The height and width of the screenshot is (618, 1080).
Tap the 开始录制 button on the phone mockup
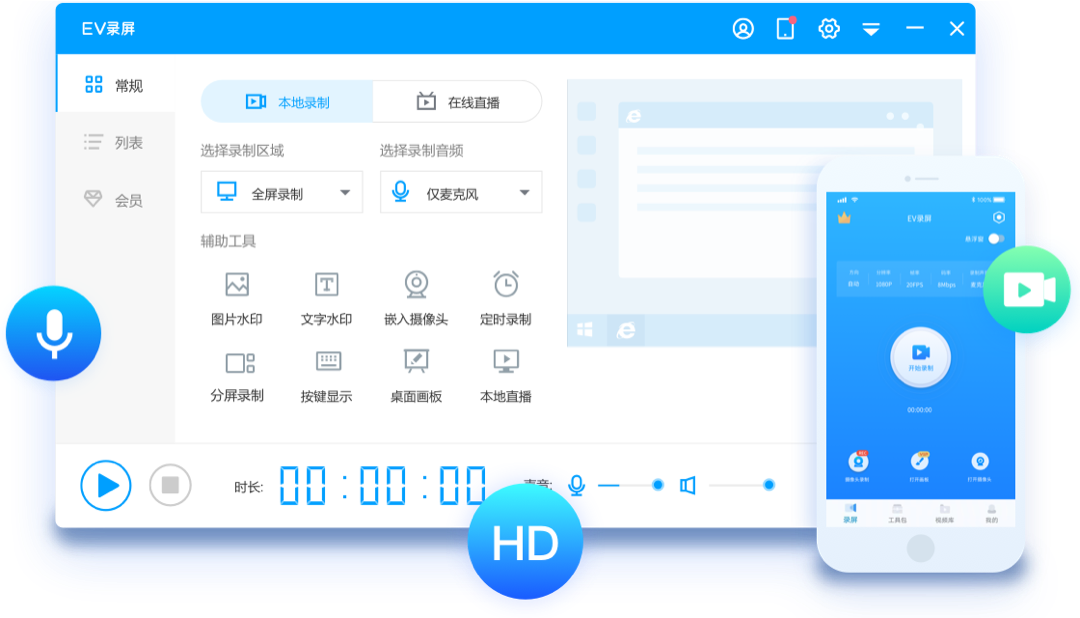921,358
